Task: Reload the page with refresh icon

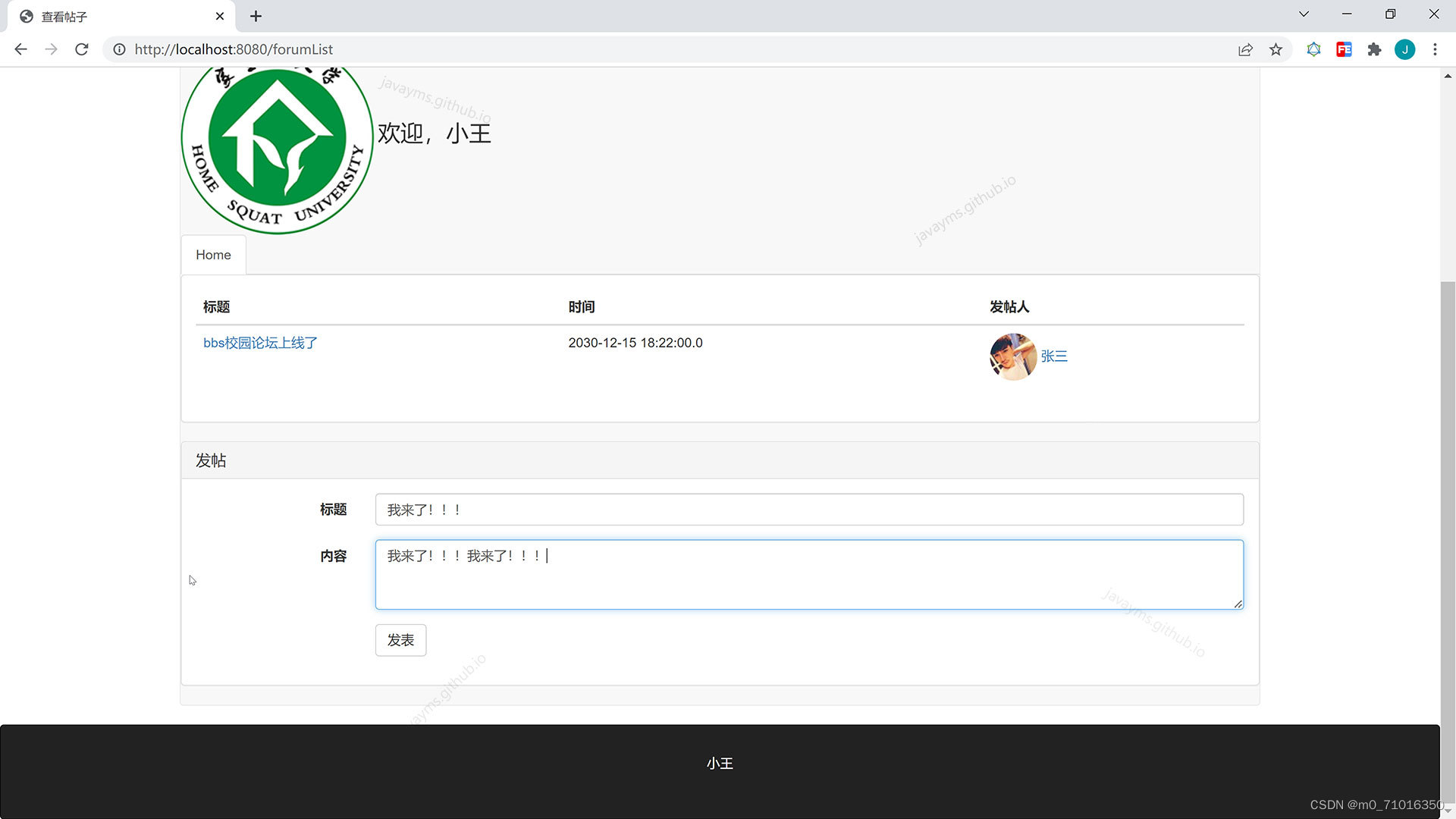Action: tap(82, 49)
